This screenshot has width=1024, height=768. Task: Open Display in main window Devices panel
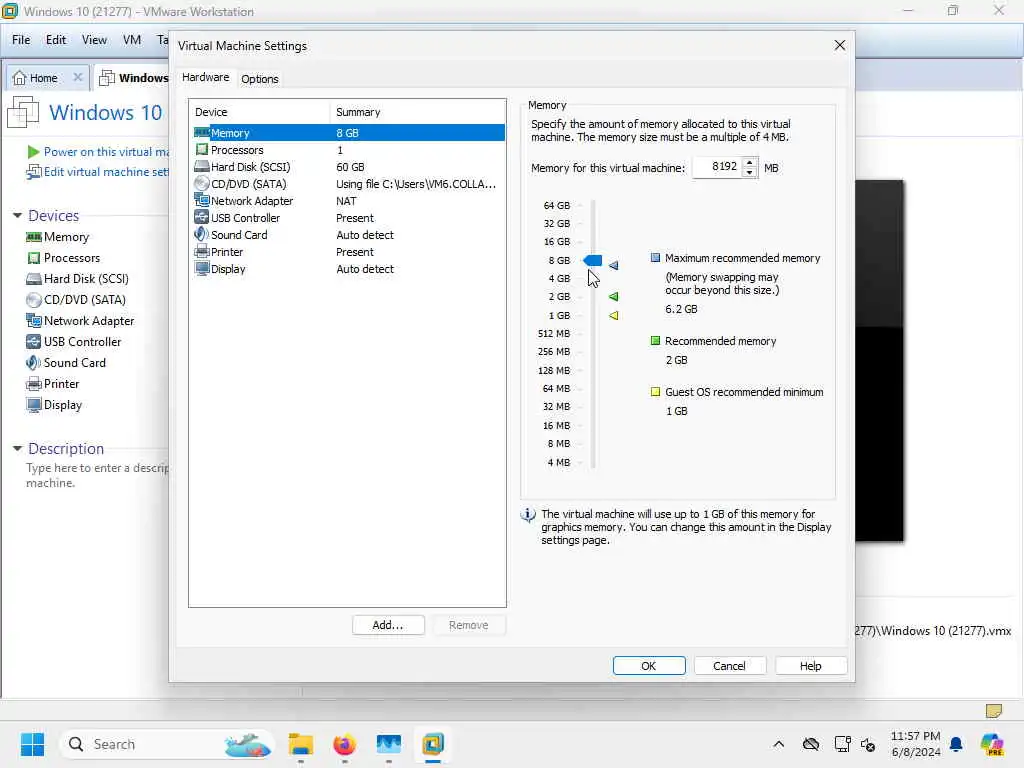pos(54,405)
